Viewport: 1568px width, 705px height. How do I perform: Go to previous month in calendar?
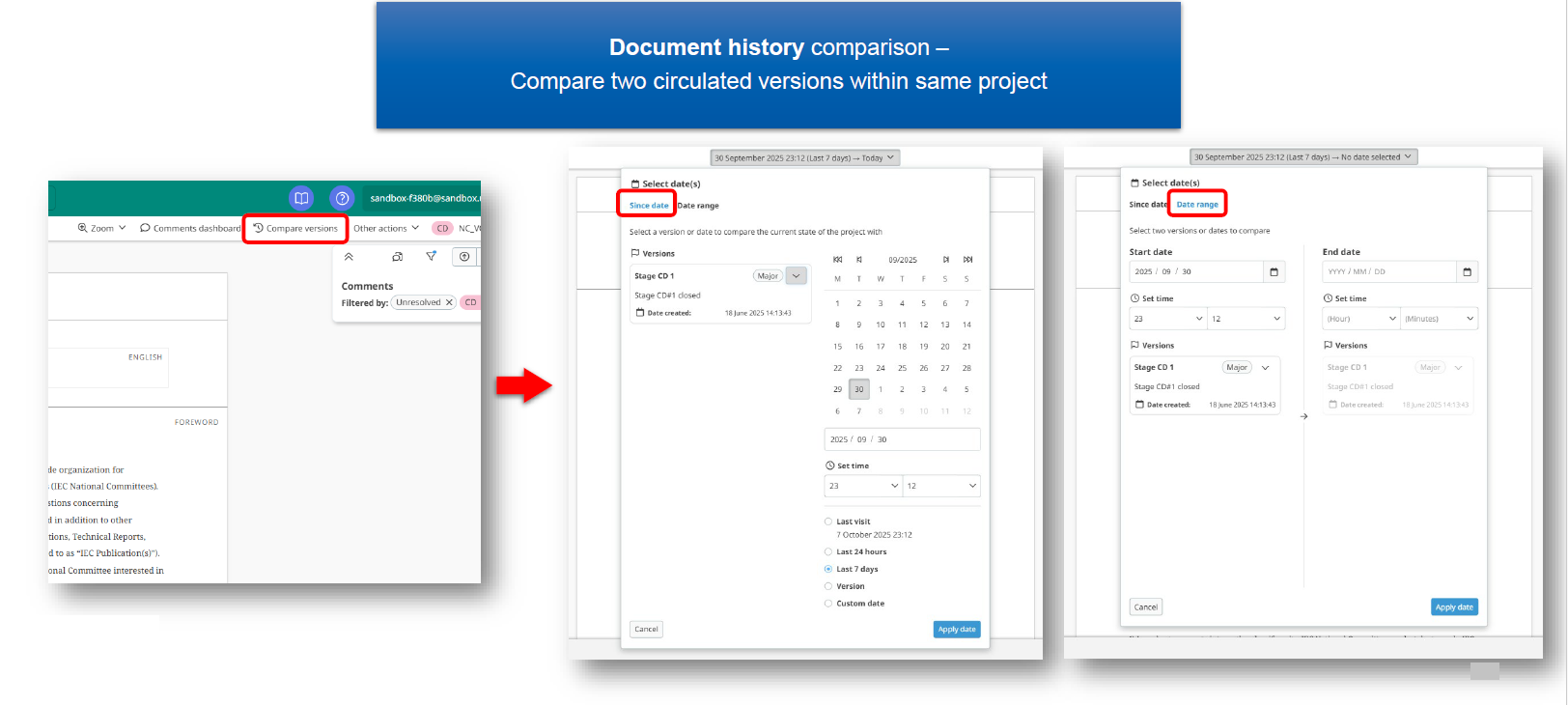(858, 260)
